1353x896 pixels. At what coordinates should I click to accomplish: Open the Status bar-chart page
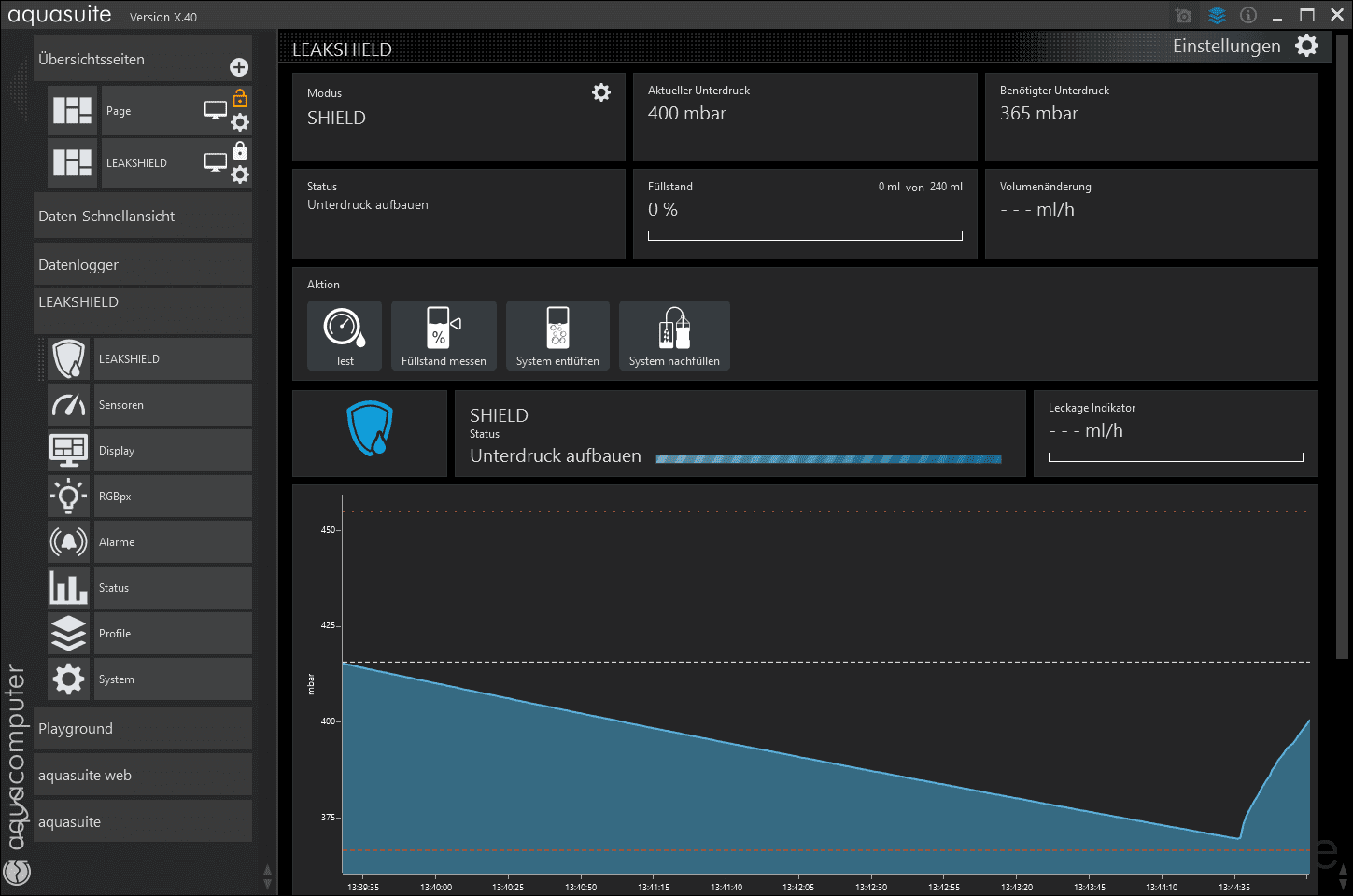[69, 587]
